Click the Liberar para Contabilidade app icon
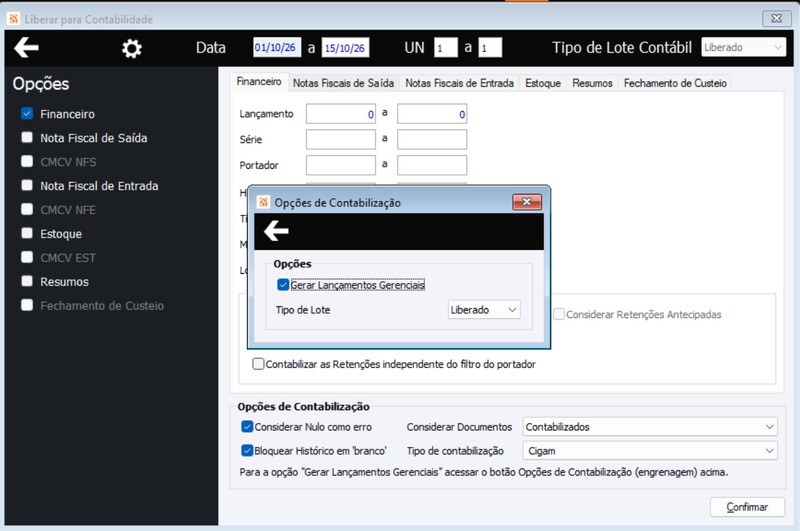 pos(14,19)
